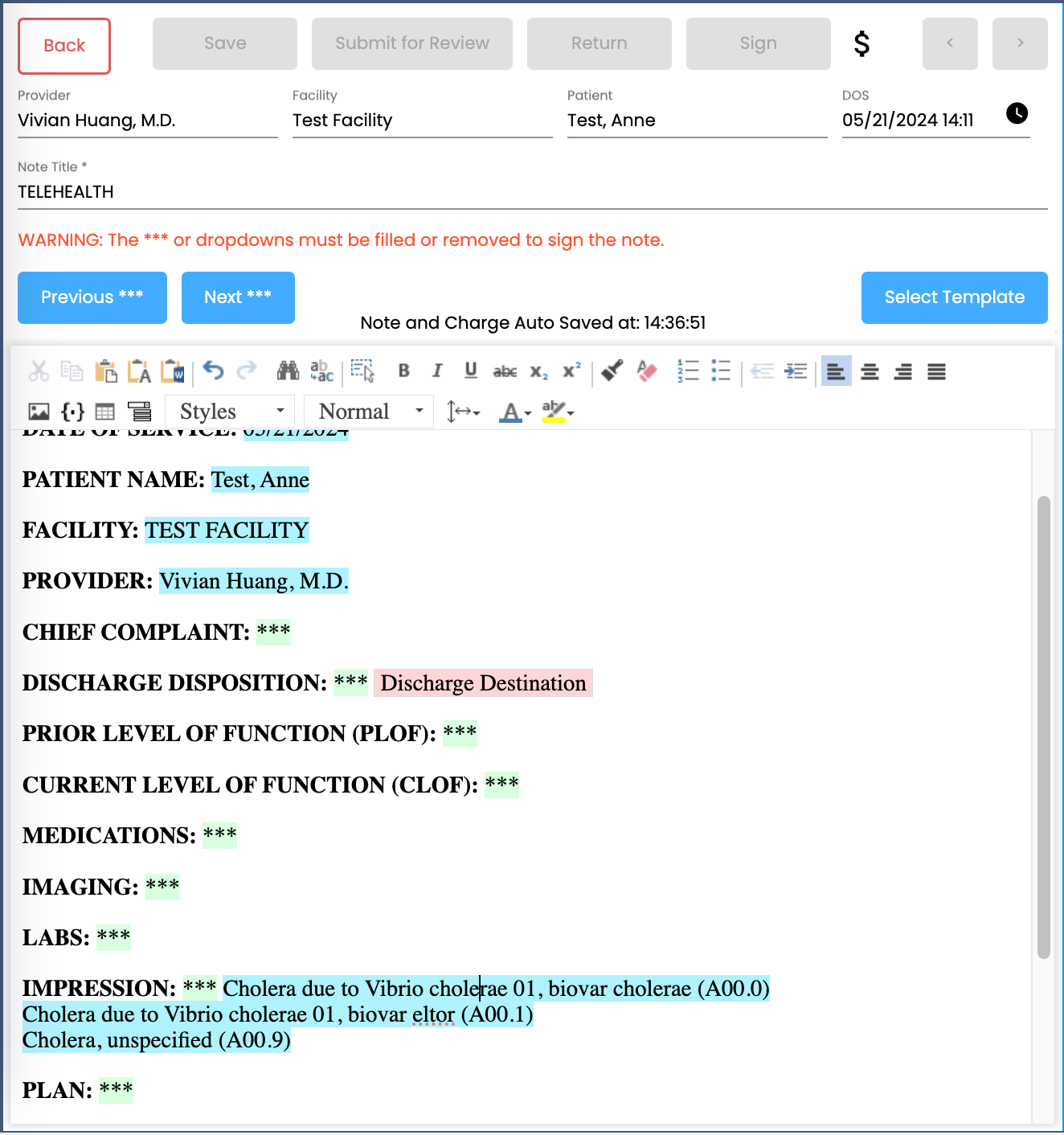The image size is (1064, 1135).
Task: Open the text color picker
Action: tap(515, 413)
